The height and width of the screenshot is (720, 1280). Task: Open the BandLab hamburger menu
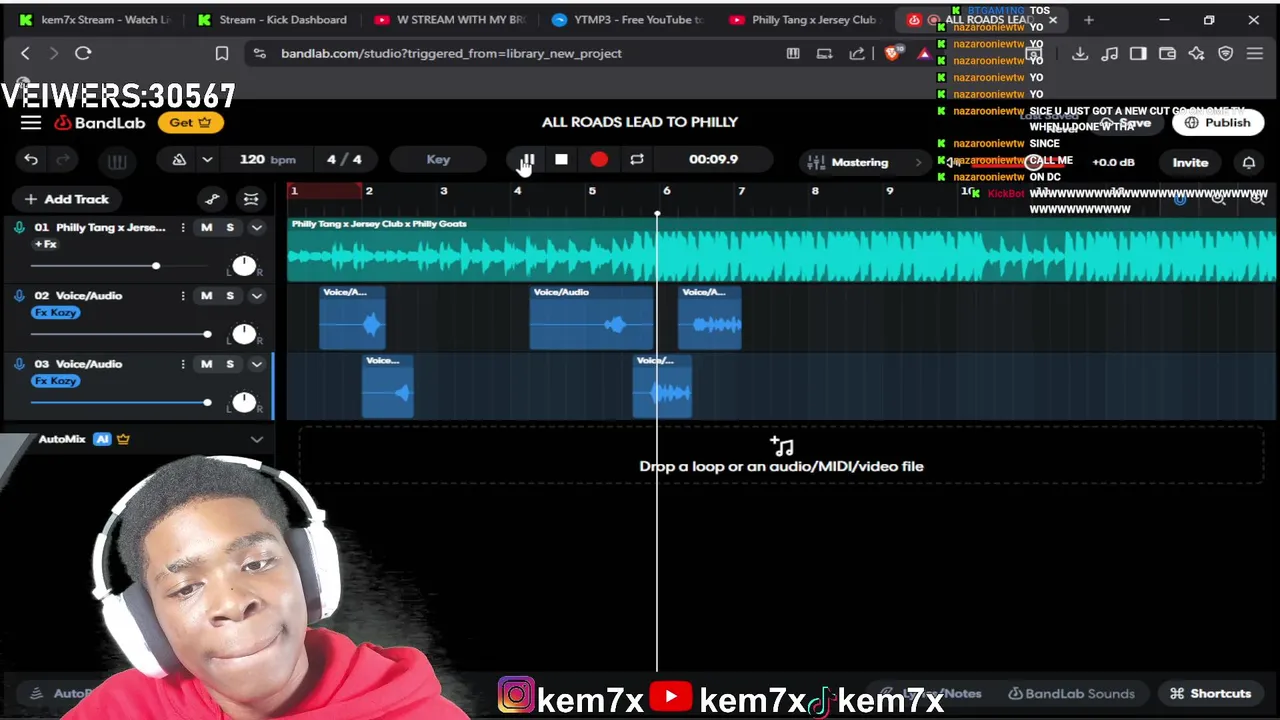(31, 122)
